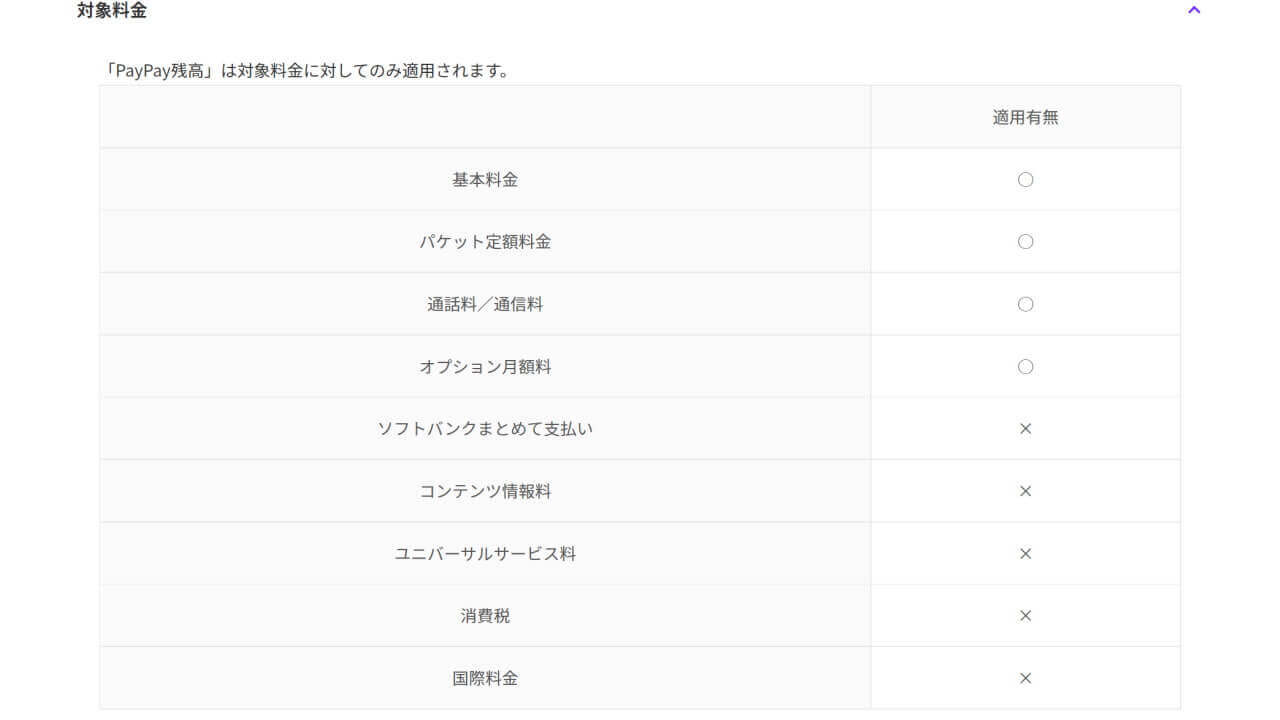The image size is (1280, 720).
Task: Select the コンテンツ情報料 row label
Action: [485, 491]
